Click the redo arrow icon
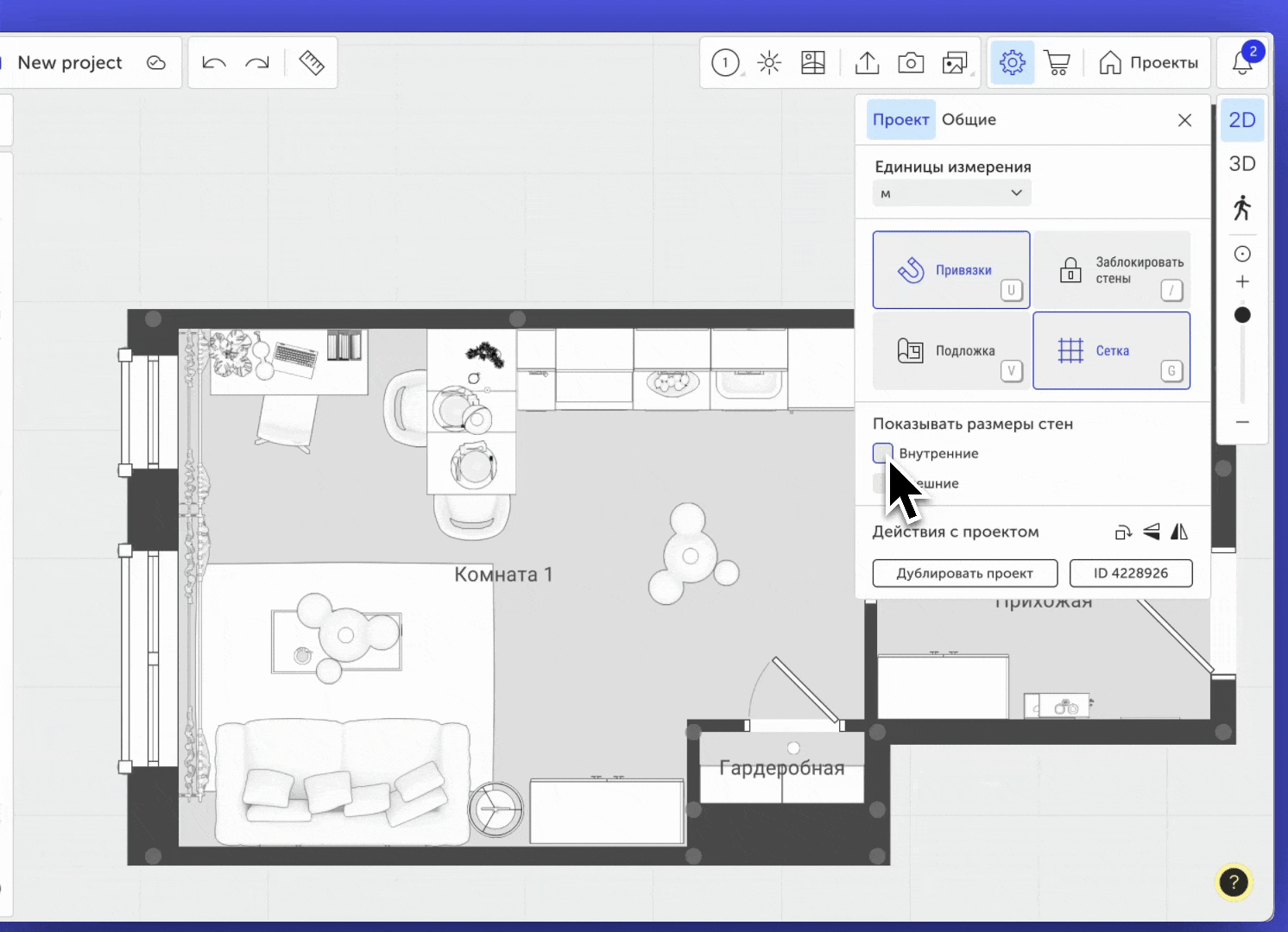This screenshot has width=1288, height=932. pyautogui.click(x=257, y=63)
